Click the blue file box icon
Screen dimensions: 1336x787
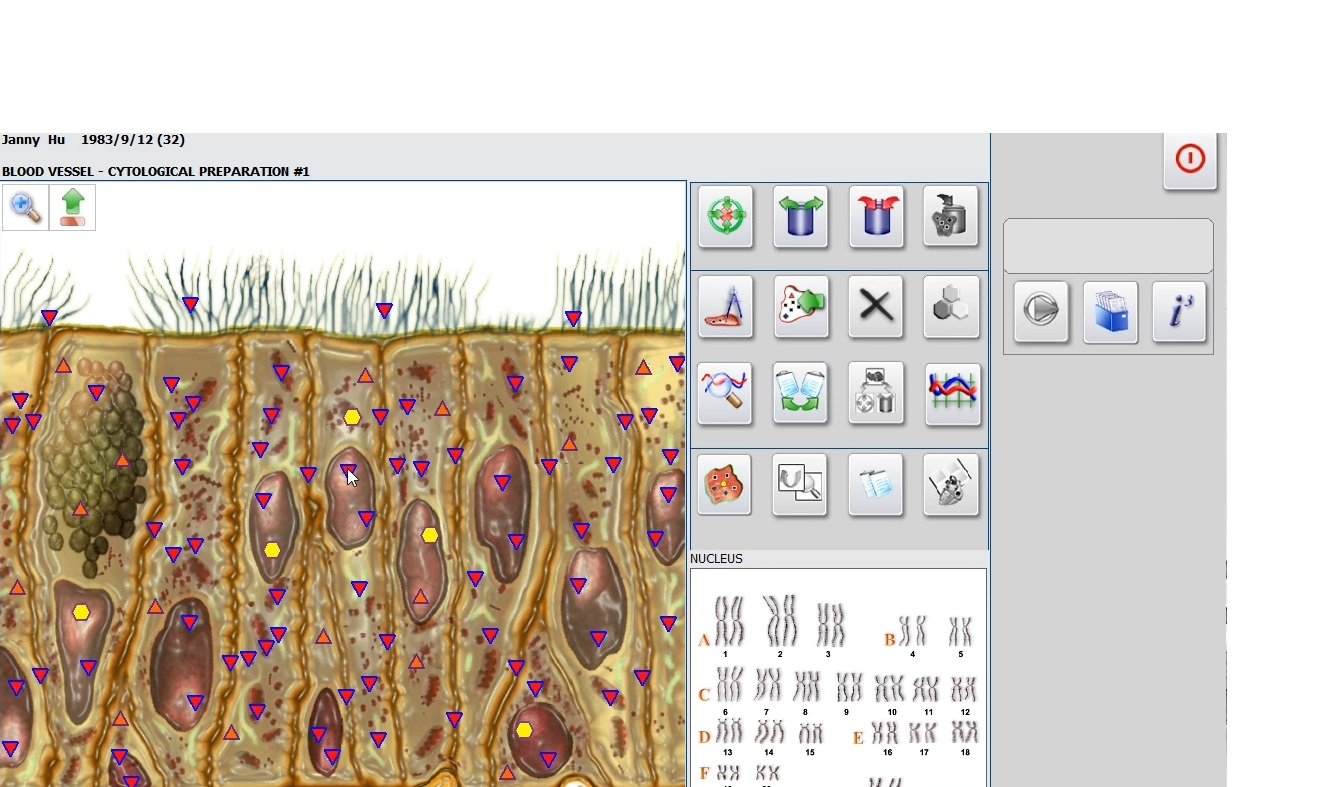pos(1110,311)
